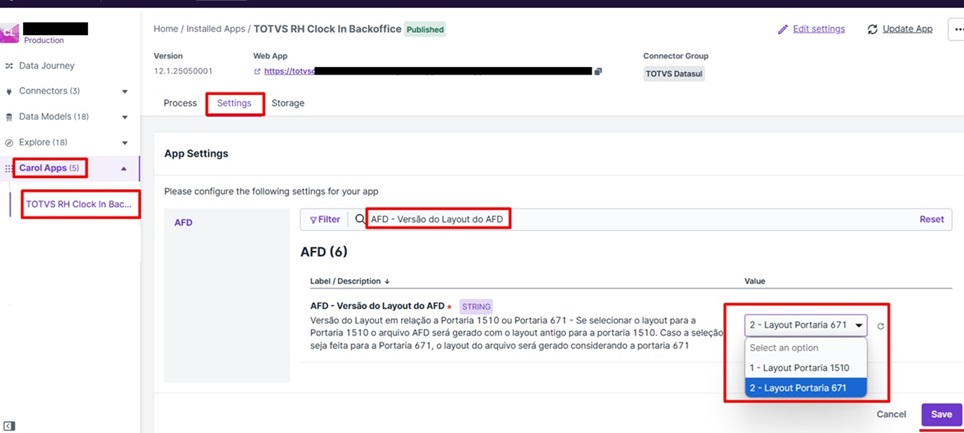The image size is (964, 433).
Task: Click the Connectors plug icon
Action: (x=9, y=92)
